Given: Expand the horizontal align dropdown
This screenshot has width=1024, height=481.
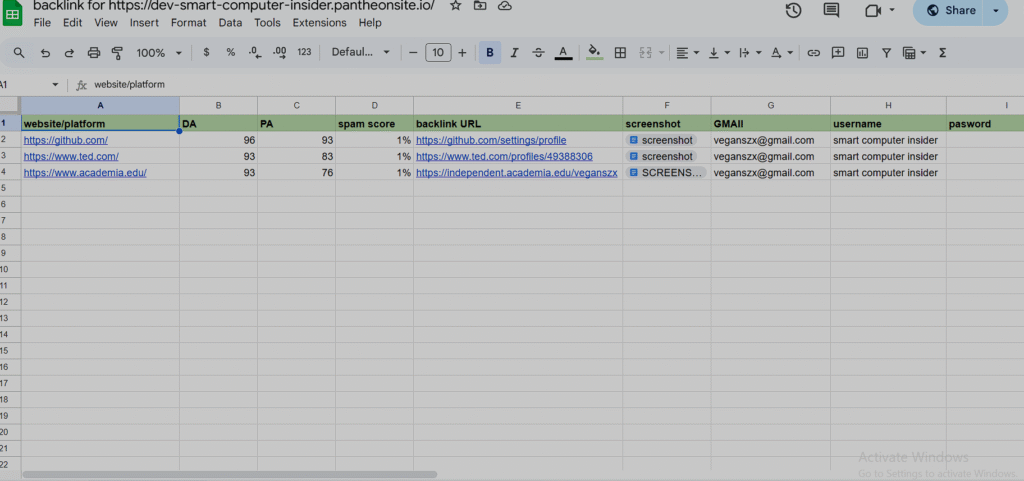Looking at the screenshot, I should [x=686, y=53].
